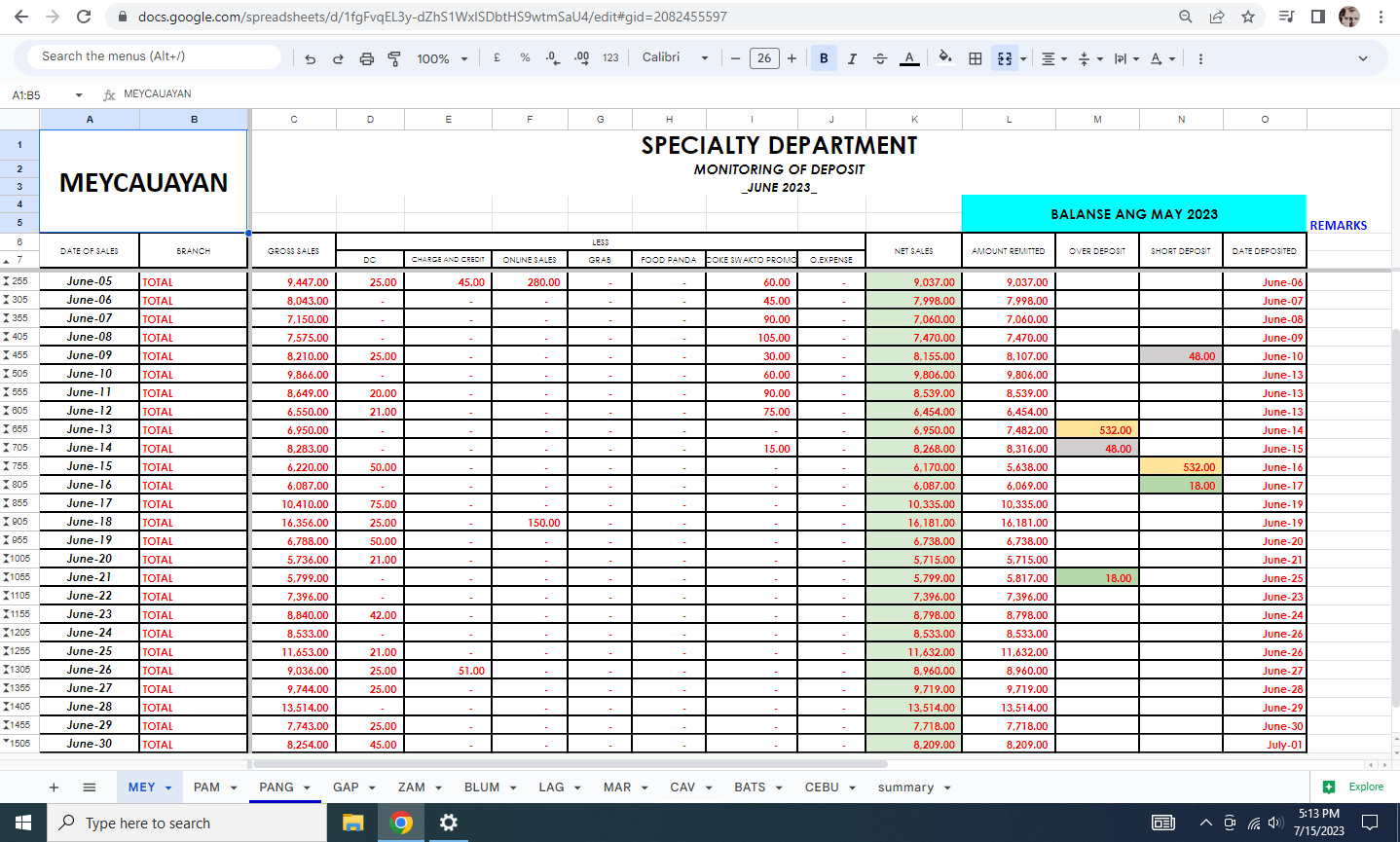This screenshot has width=1400, height=842.
Task: Open File Explorer from the taskbar
Action: coord(352,823)
